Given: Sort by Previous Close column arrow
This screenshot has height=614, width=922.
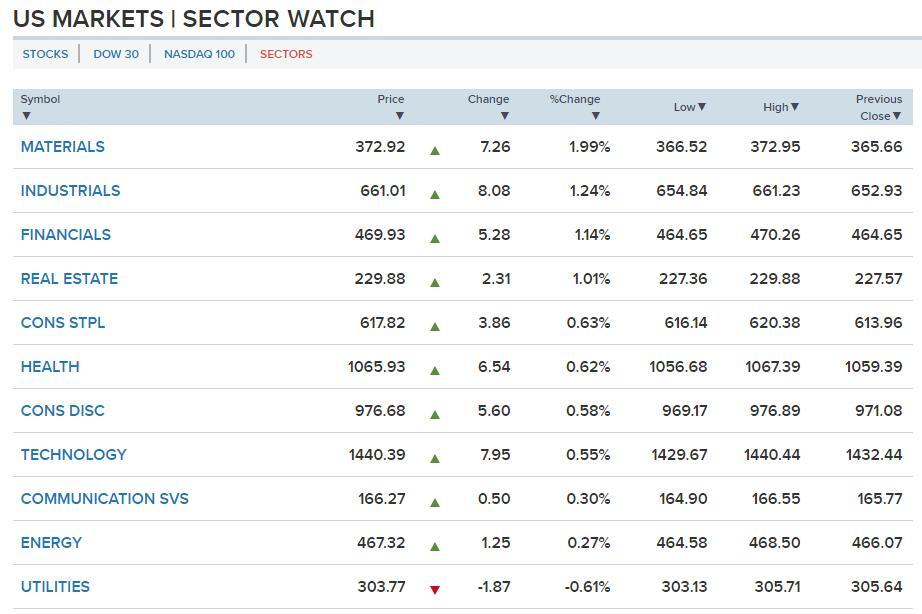Looking at the screenshot, I should pyautogui.click(x=897, y=116).
